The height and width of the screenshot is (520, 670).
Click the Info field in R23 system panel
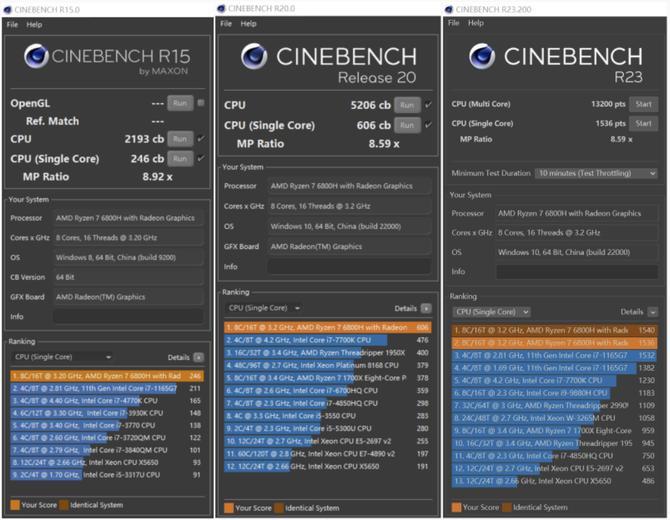(x=577, y=271)
